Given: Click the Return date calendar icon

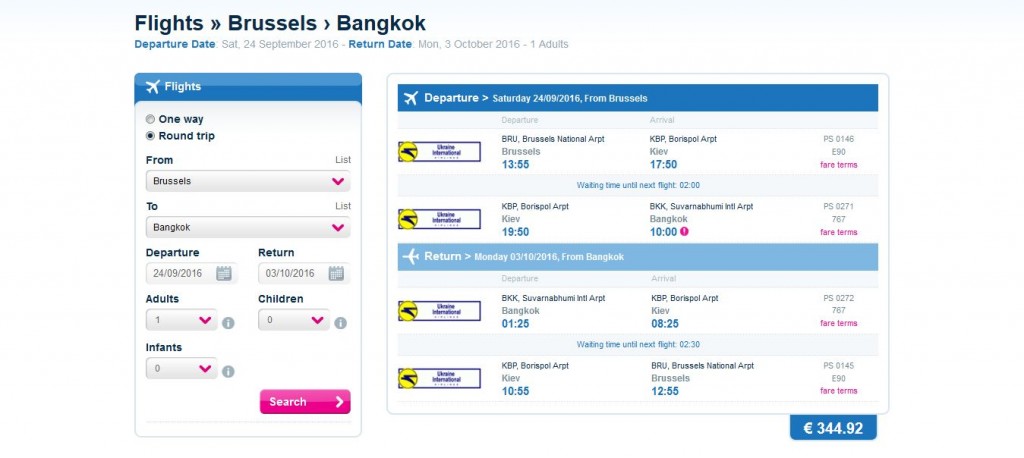Looking at the screenshot, I should click(x=337, y=273).
